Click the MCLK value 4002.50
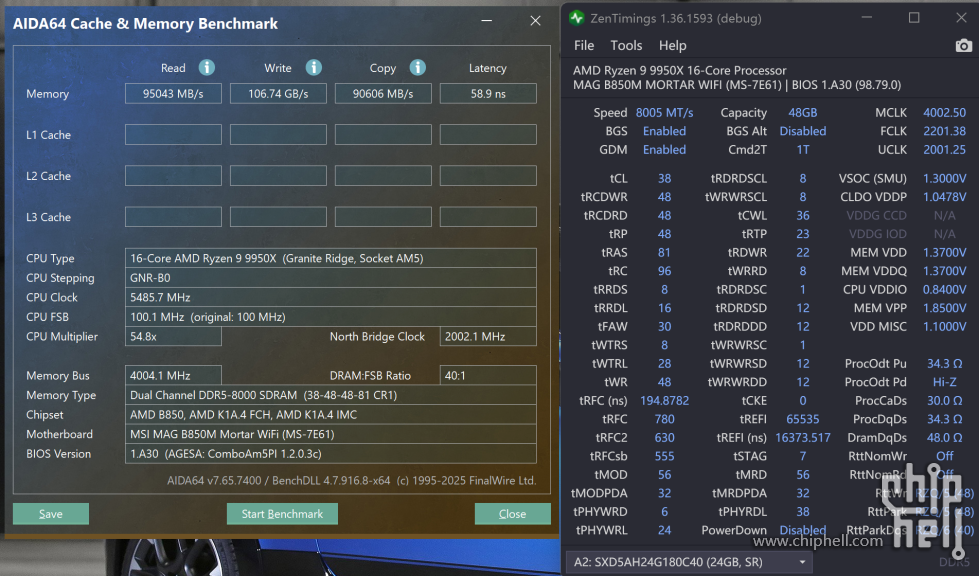 pos(944,113)
